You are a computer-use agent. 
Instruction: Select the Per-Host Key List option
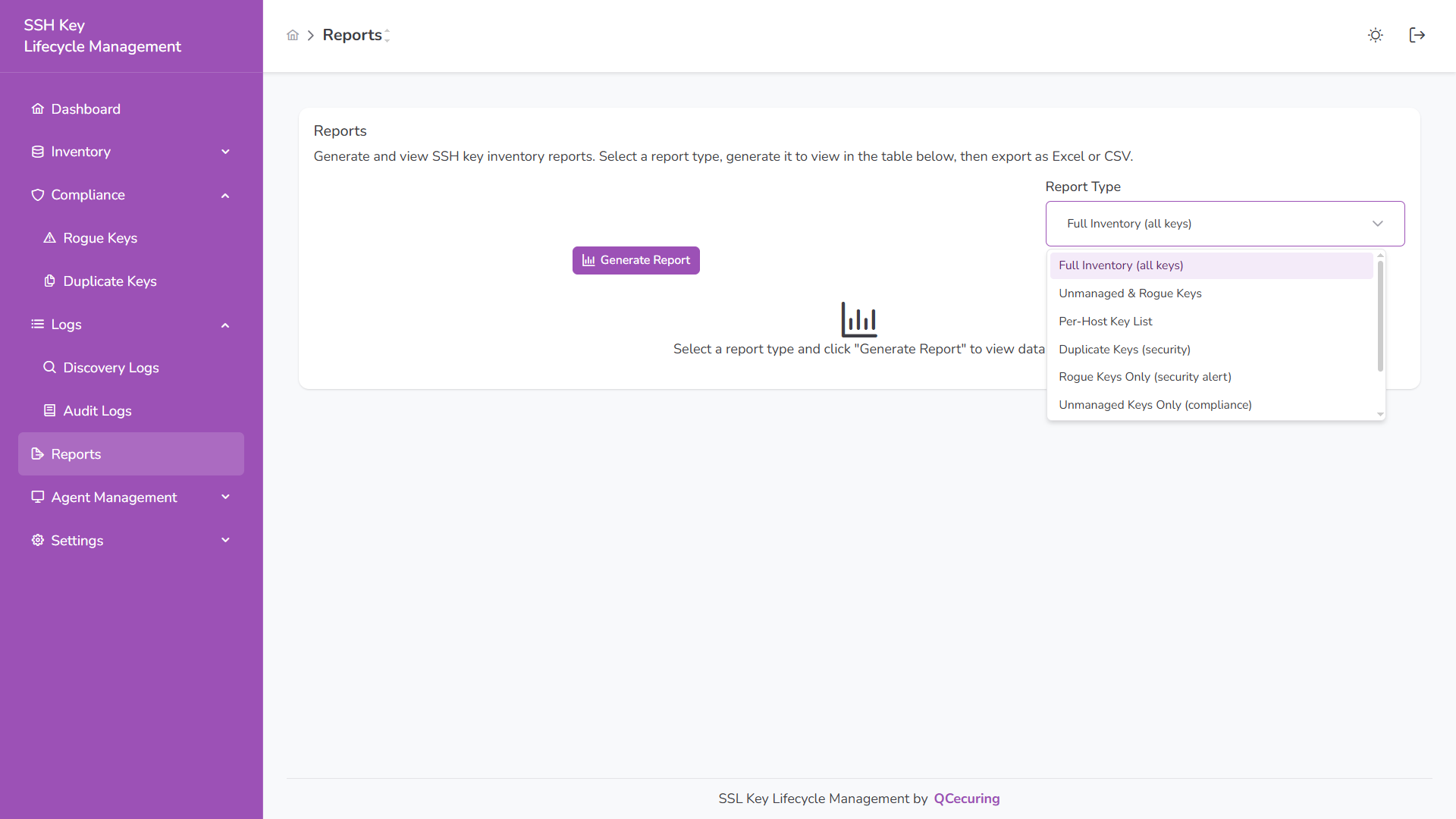coord(1105,321)
